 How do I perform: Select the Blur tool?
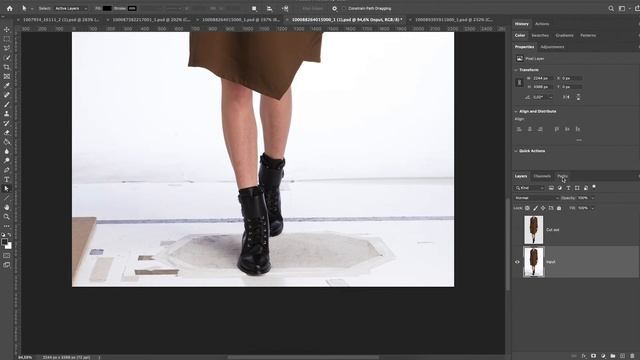tap(7, 151)
